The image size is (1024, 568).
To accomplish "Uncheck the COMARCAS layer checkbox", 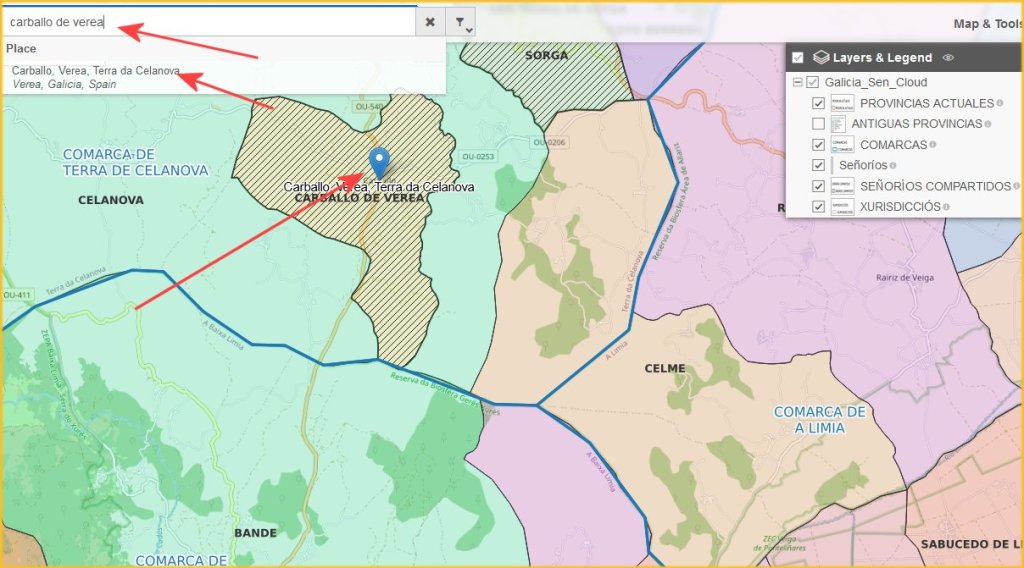I will [819, 145].
